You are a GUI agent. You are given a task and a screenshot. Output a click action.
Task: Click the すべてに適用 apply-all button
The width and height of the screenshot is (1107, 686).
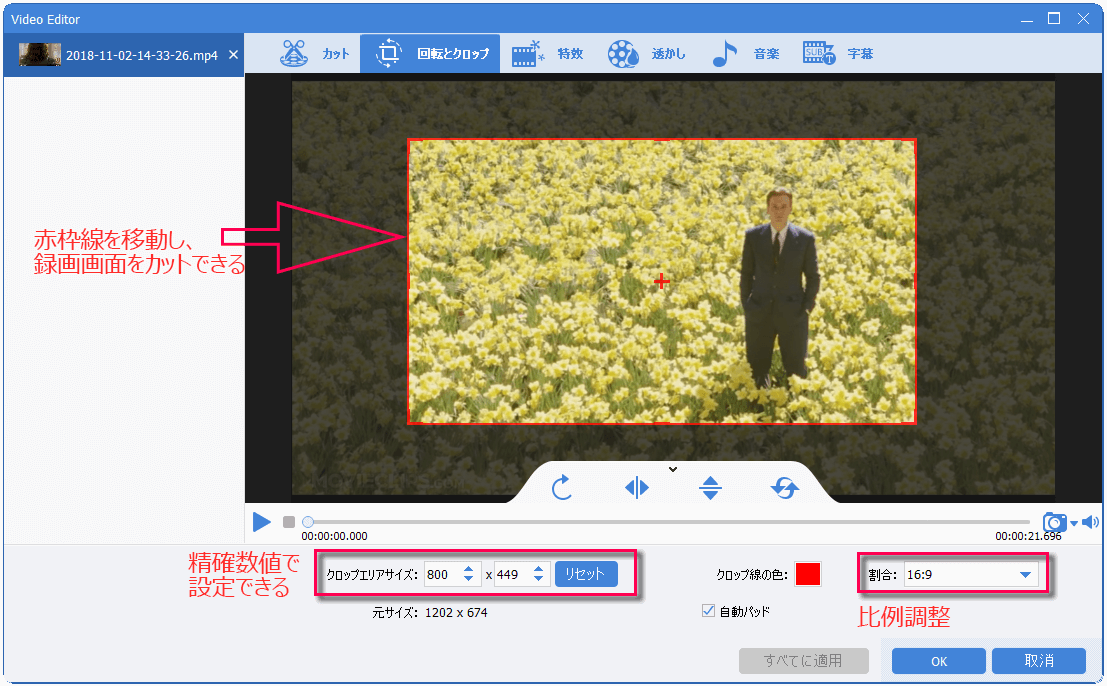point(803,661)
